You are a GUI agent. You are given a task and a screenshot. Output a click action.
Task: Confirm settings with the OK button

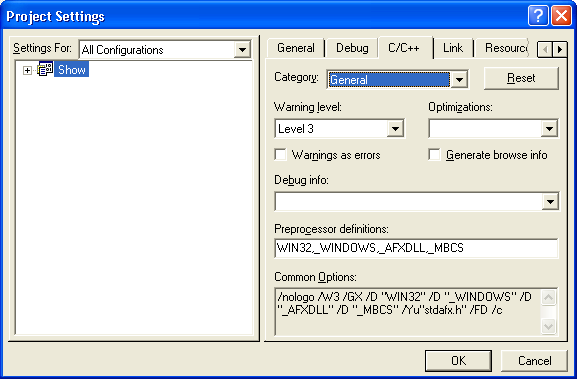pyautogui.click(x=458, y=361)
